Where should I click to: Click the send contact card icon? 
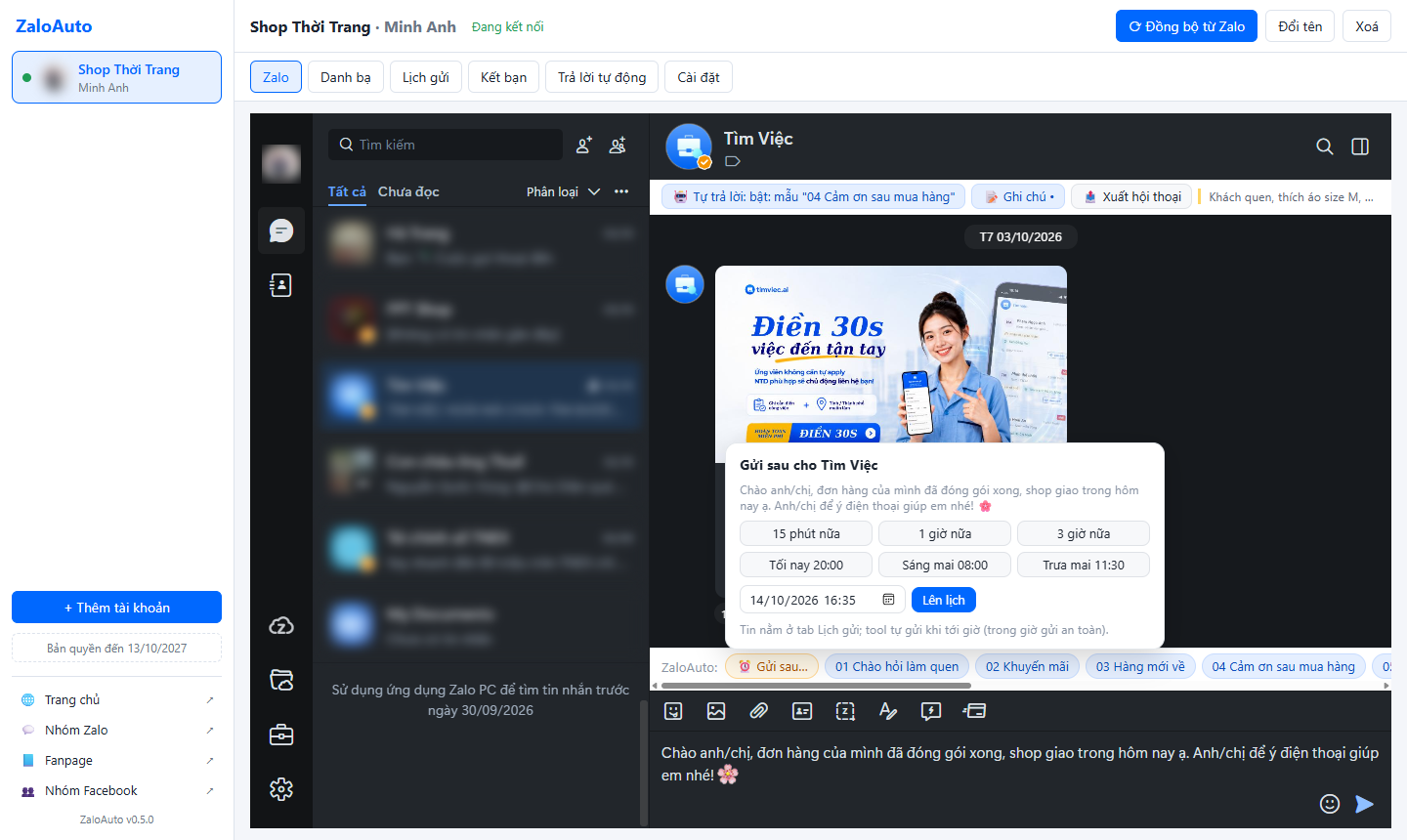802,711
